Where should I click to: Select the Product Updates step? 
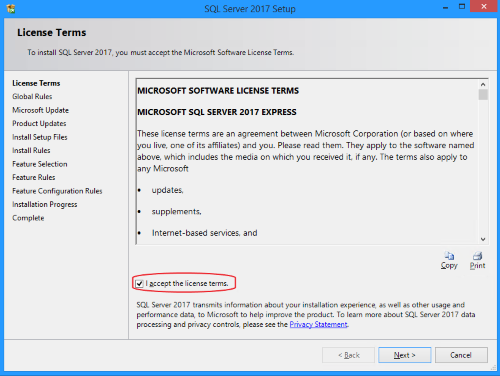pos(39,124)
